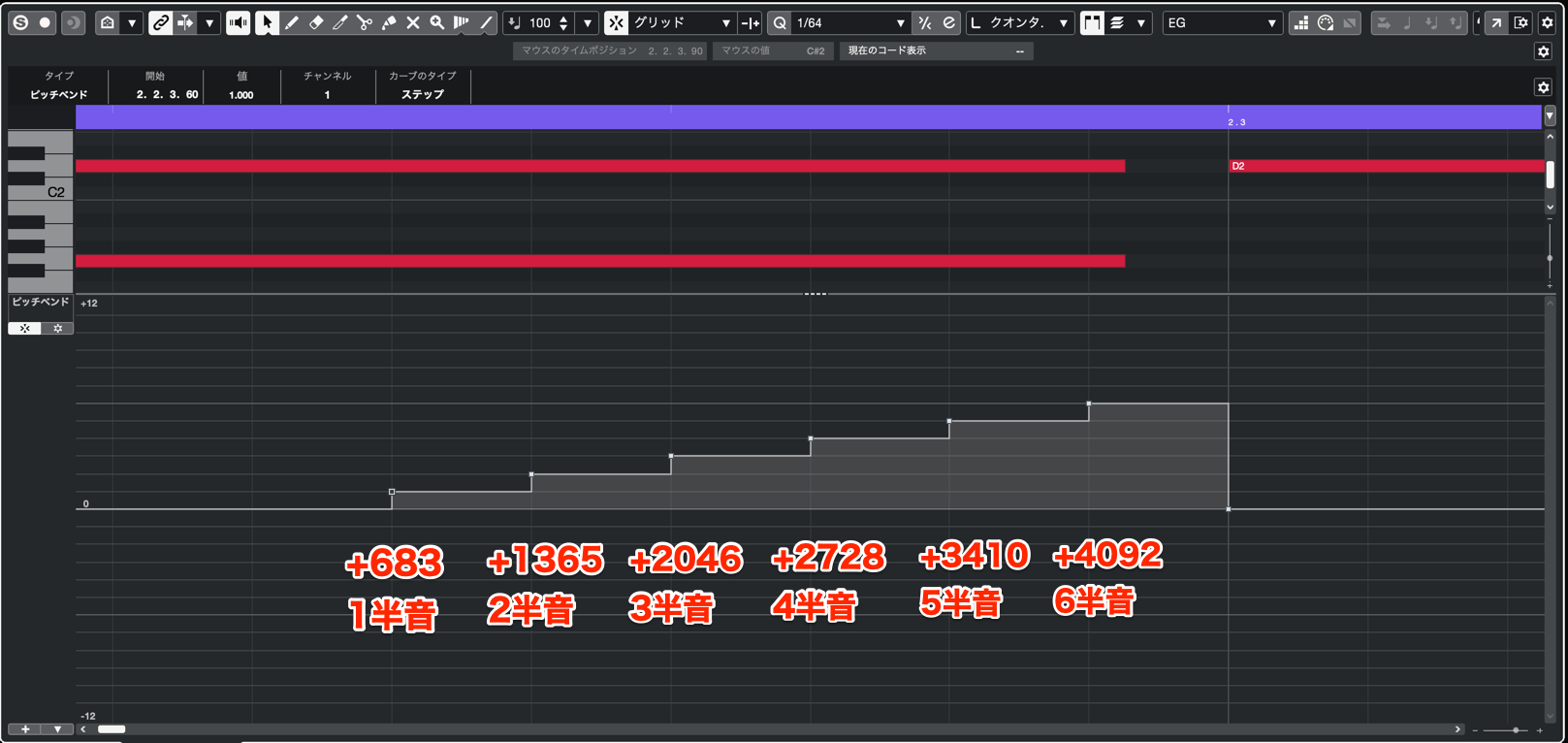Select the Mute X tool
This screenshot has height=743, width=1568.
pos(413,22)
